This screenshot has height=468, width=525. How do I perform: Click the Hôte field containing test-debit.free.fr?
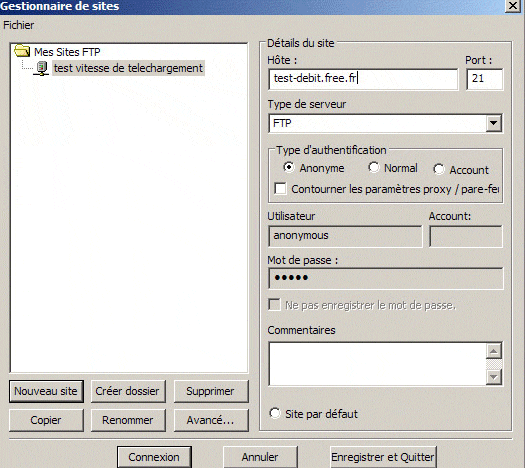pyautogui.click(x=363, y=79)
